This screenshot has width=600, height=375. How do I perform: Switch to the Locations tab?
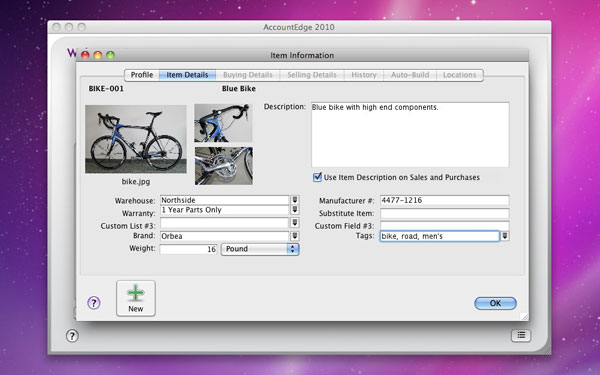click(x=460, y=75)
